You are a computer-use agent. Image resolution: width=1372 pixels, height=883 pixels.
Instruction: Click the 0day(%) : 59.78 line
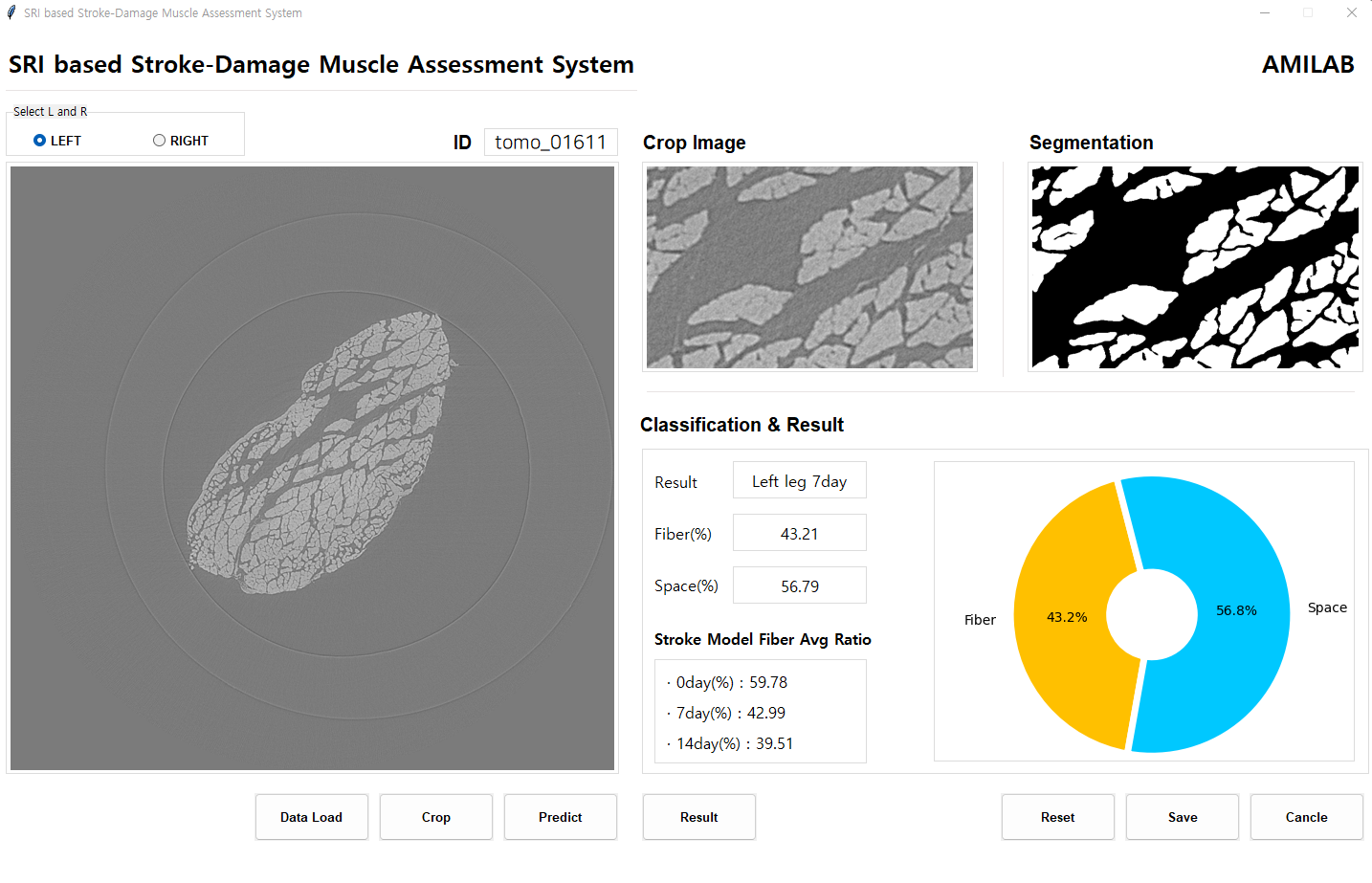(727, 682)
